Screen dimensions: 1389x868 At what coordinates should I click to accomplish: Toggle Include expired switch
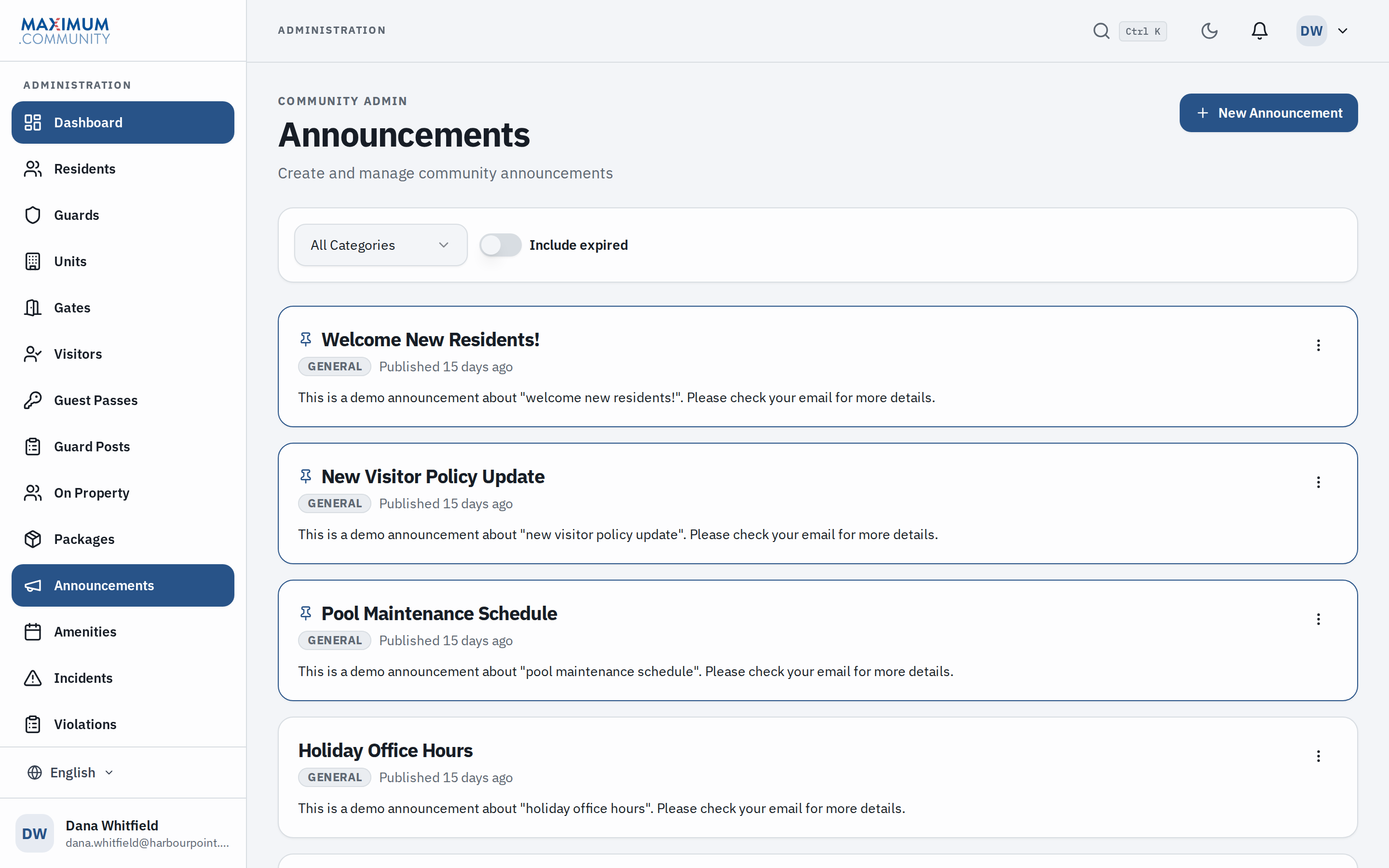[501, 245]
